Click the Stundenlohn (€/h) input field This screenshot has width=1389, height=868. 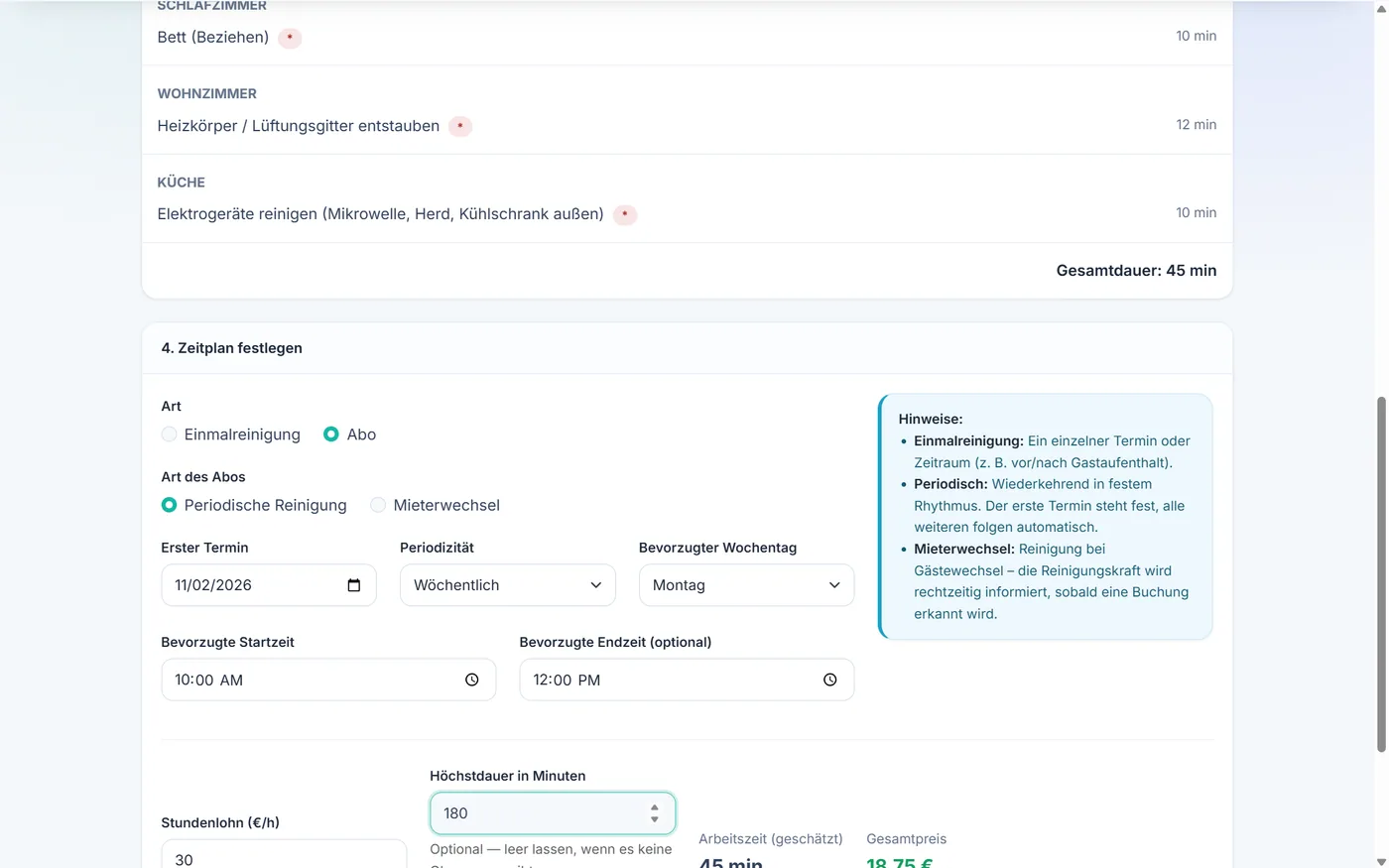(284, 854)
